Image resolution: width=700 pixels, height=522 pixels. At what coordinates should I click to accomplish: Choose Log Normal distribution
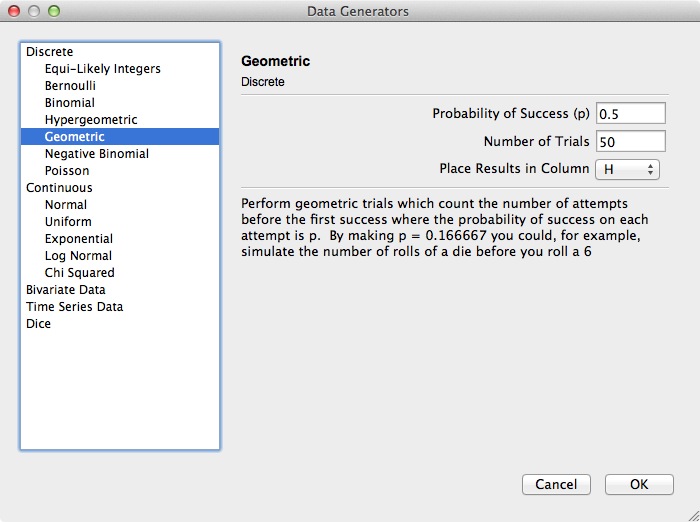[78, 256]
